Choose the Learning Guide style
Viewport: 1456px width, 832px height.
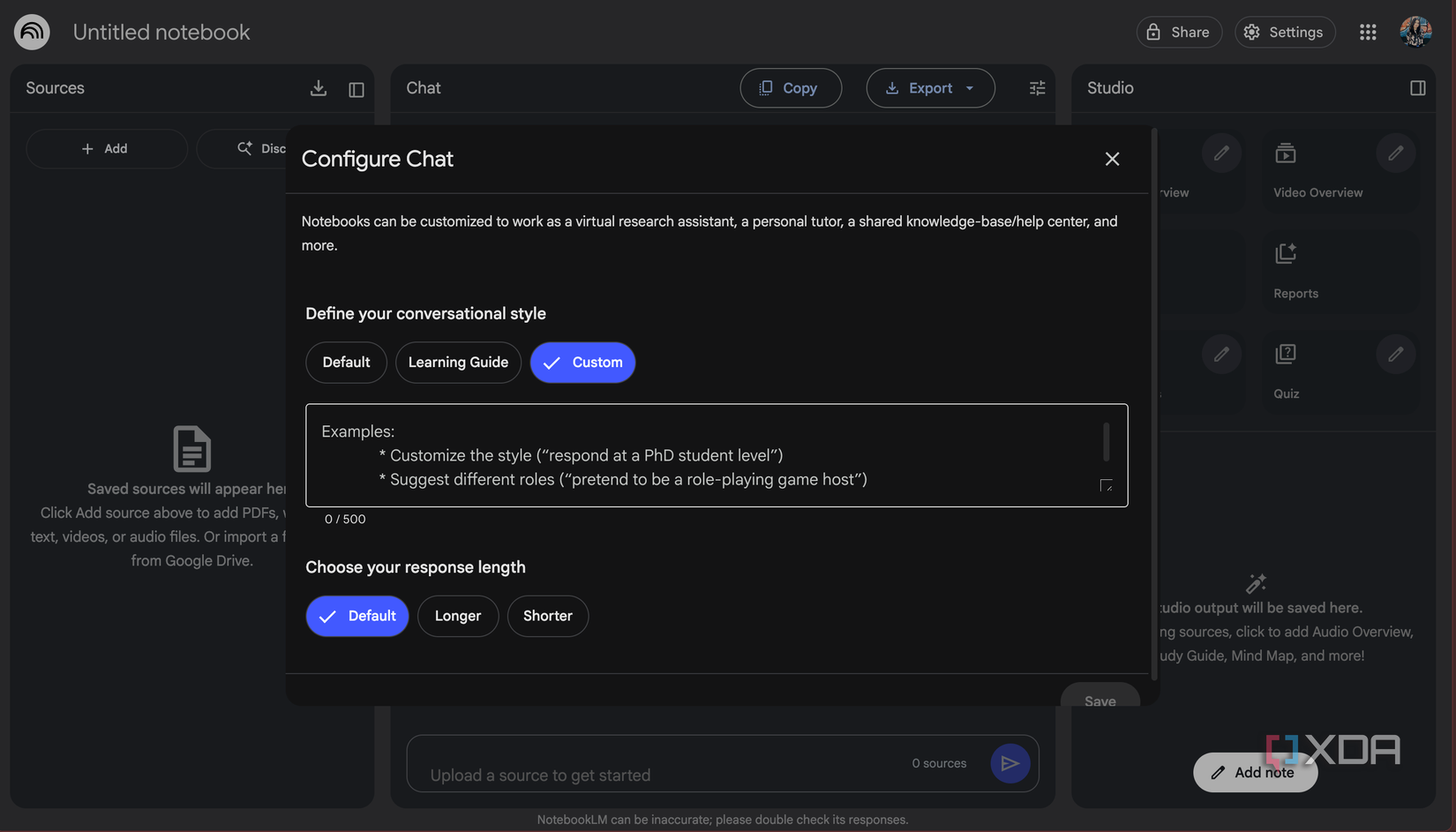[458, 362]
